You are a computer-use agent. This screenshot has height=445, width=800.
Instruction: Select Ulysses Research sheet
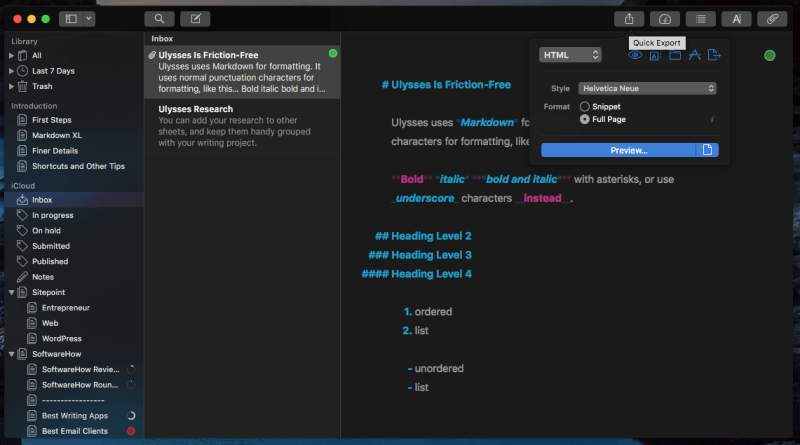(242, 126)
